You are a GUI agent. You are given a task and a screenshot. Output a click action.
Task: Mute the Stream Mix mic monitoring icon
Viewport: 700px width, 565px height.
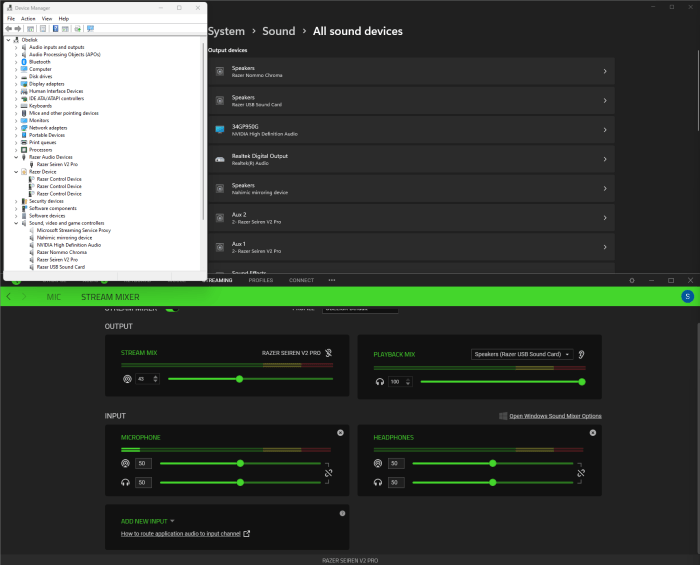coord(329,353)
